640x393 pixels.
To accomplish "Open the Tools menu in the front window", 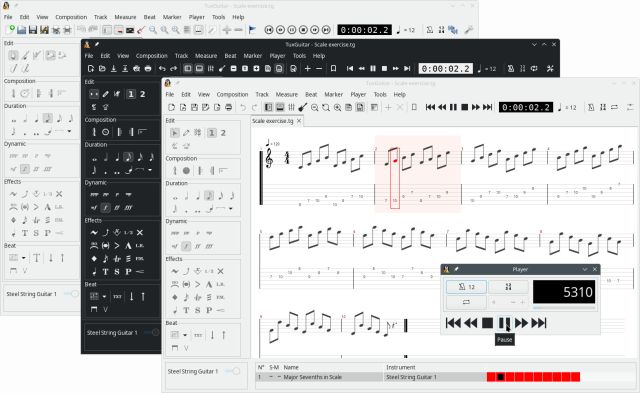I will 380,94.
